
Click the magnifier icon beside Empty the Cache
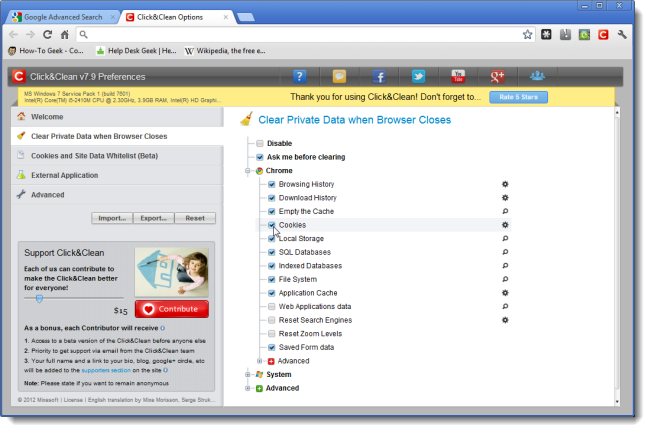tap(505, 211)
